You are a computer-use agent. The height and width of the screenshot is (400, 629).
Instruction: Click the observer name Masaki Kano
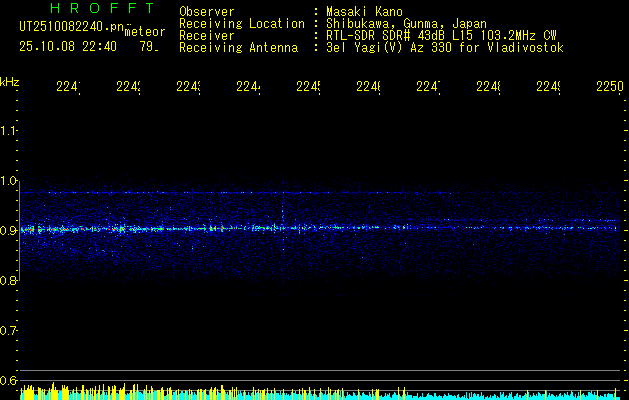[364, 12]
